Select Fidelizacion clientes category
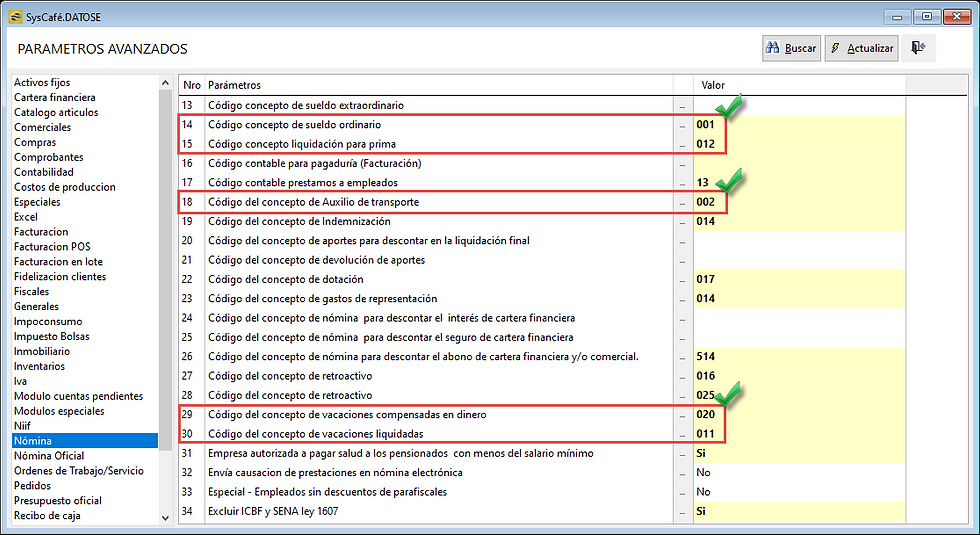This screenshot has height=535, width=980. click(x=60, y=277)
